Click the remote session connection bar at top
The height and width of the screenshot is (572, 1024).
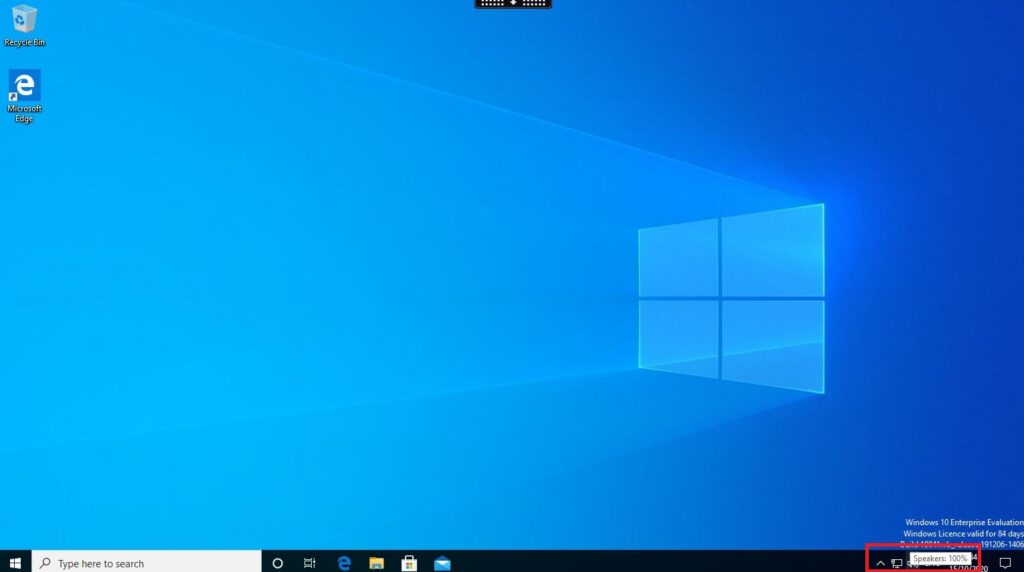tap(513, 4)
